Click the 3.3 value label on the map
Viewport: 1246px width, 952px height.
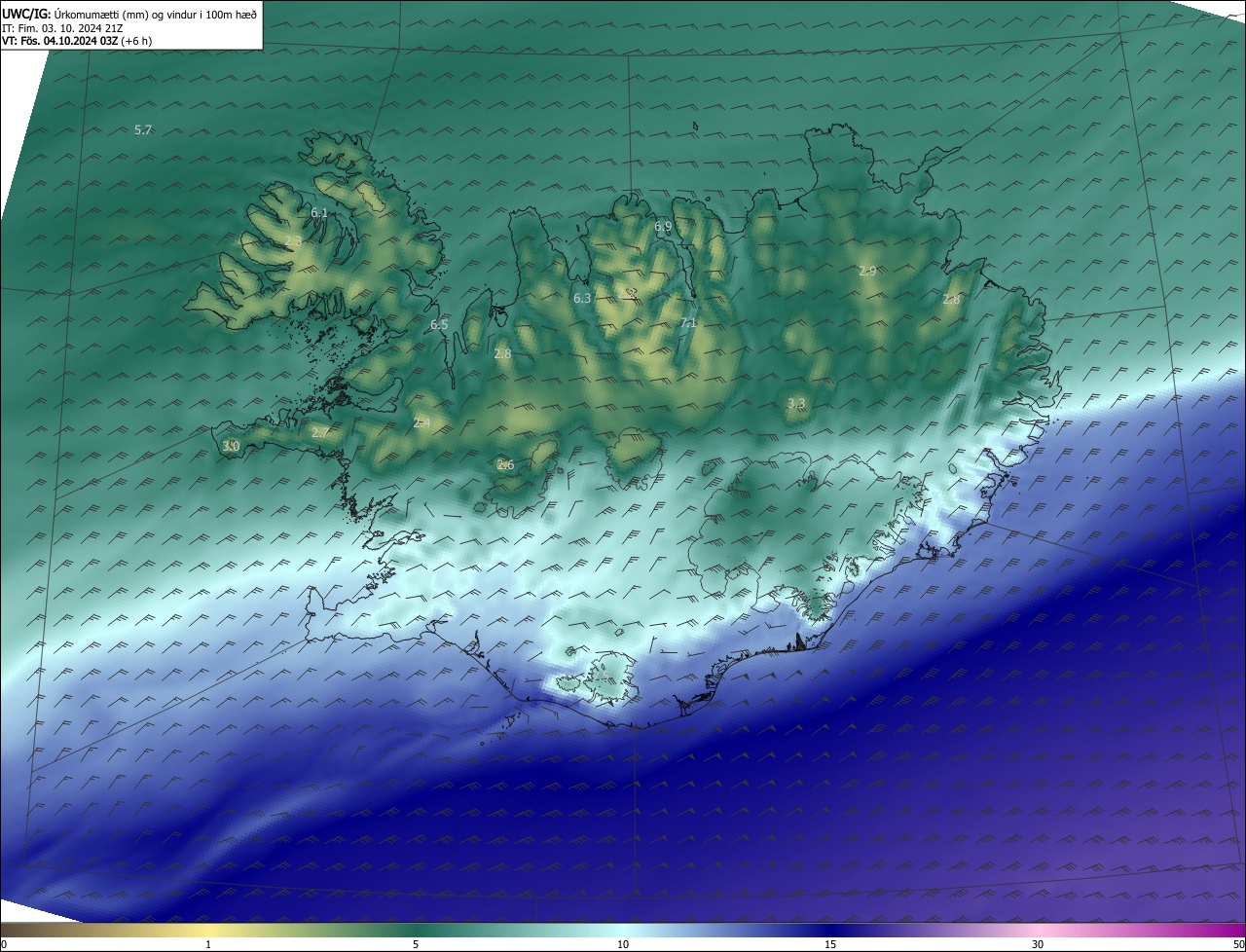pos(796,403)
